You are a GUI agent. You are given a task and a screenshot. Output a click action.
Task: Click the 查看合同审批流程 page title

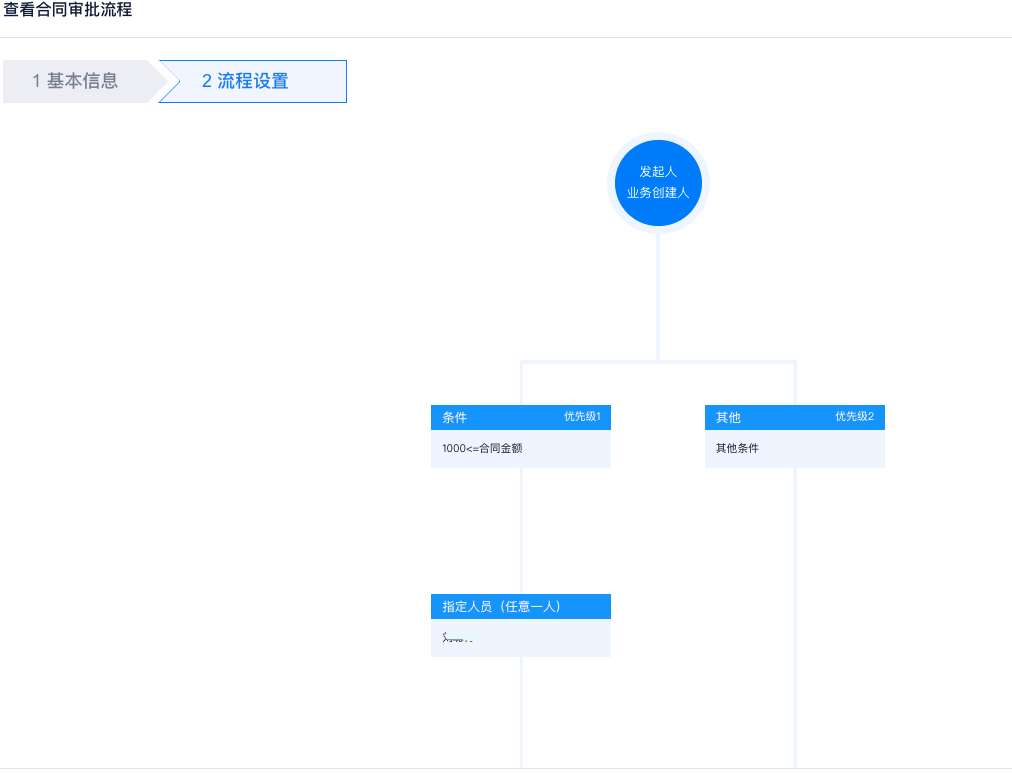[x=68, y=10]
